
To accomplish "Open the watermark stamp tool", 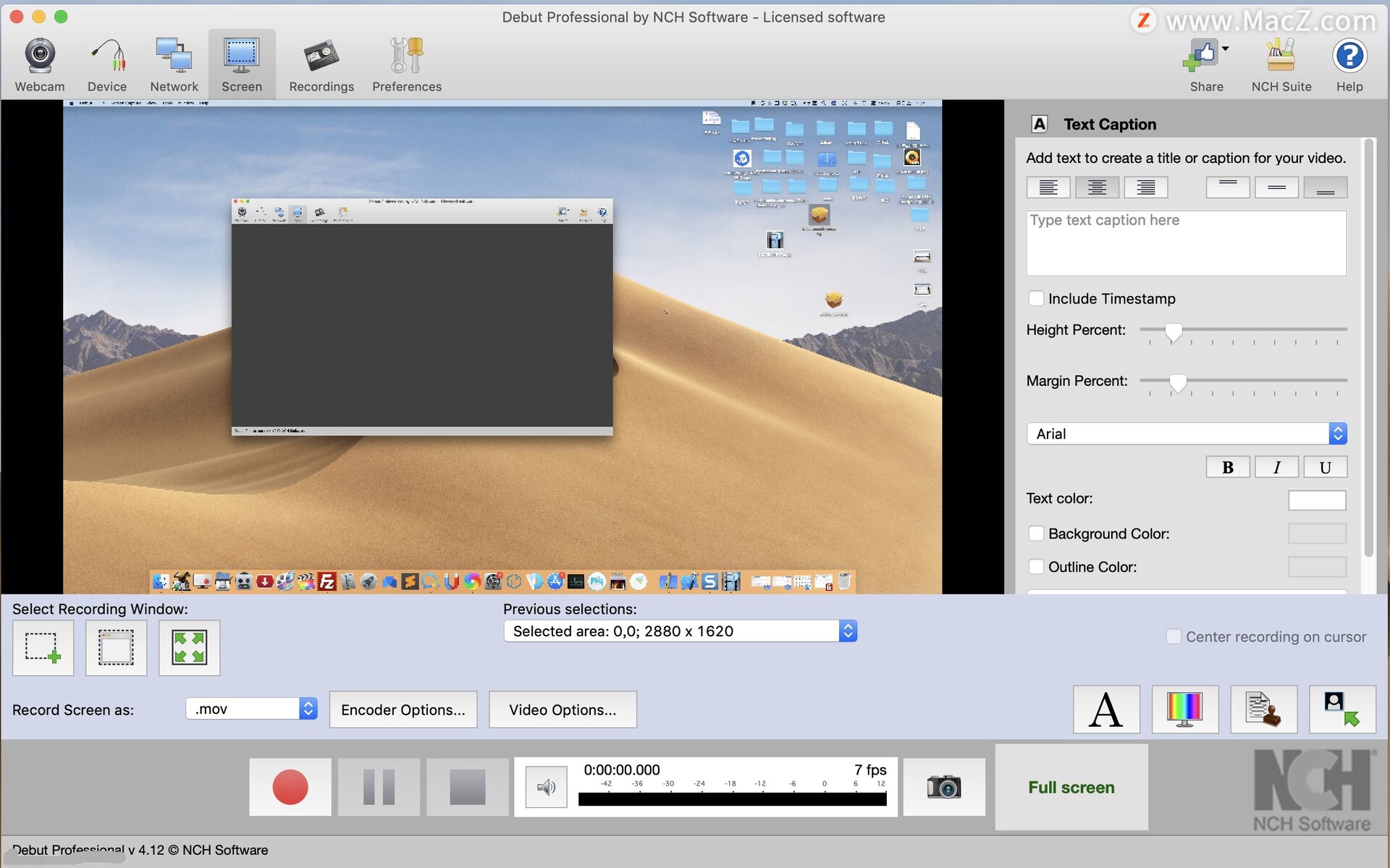I will [1264, 709].
